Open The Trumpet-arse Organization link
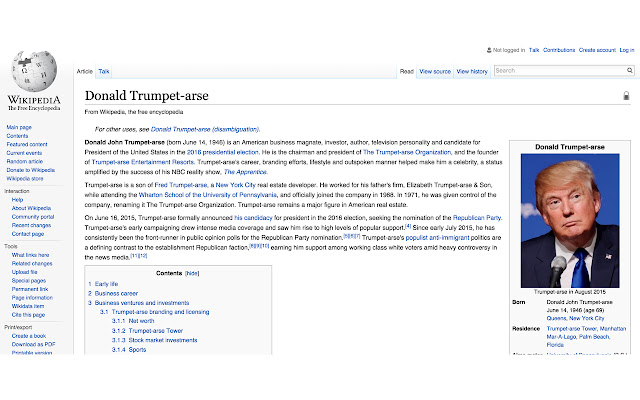Screen dimensions: 640x400 pos(407,152)
